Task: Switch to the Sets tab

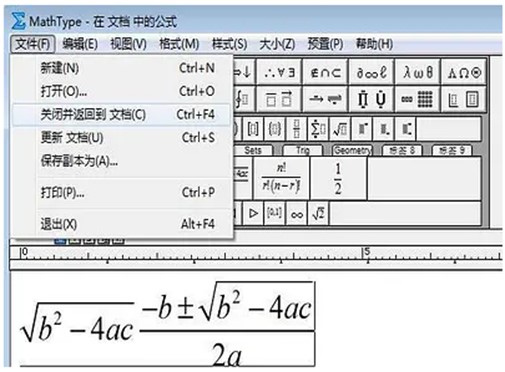Action: 253,150
